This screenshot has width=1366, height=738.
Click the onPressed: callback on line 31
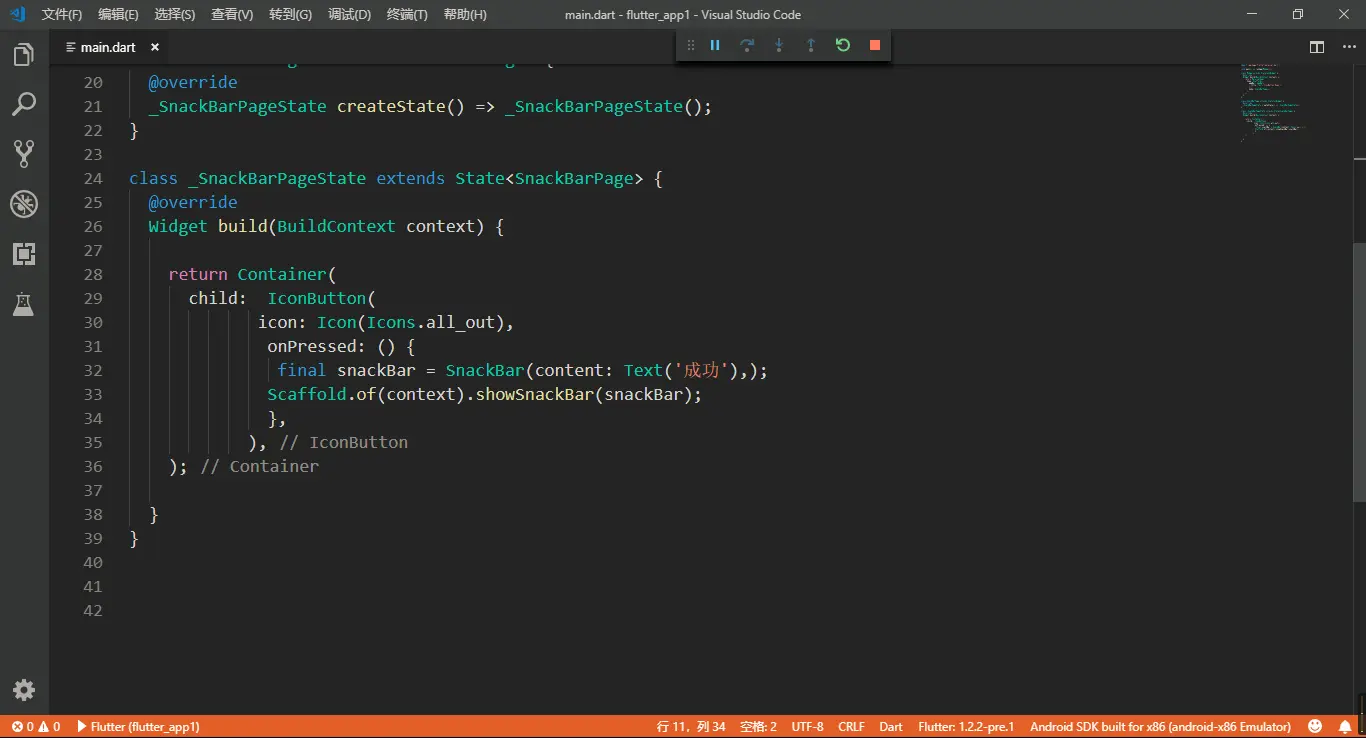(317, 346)
